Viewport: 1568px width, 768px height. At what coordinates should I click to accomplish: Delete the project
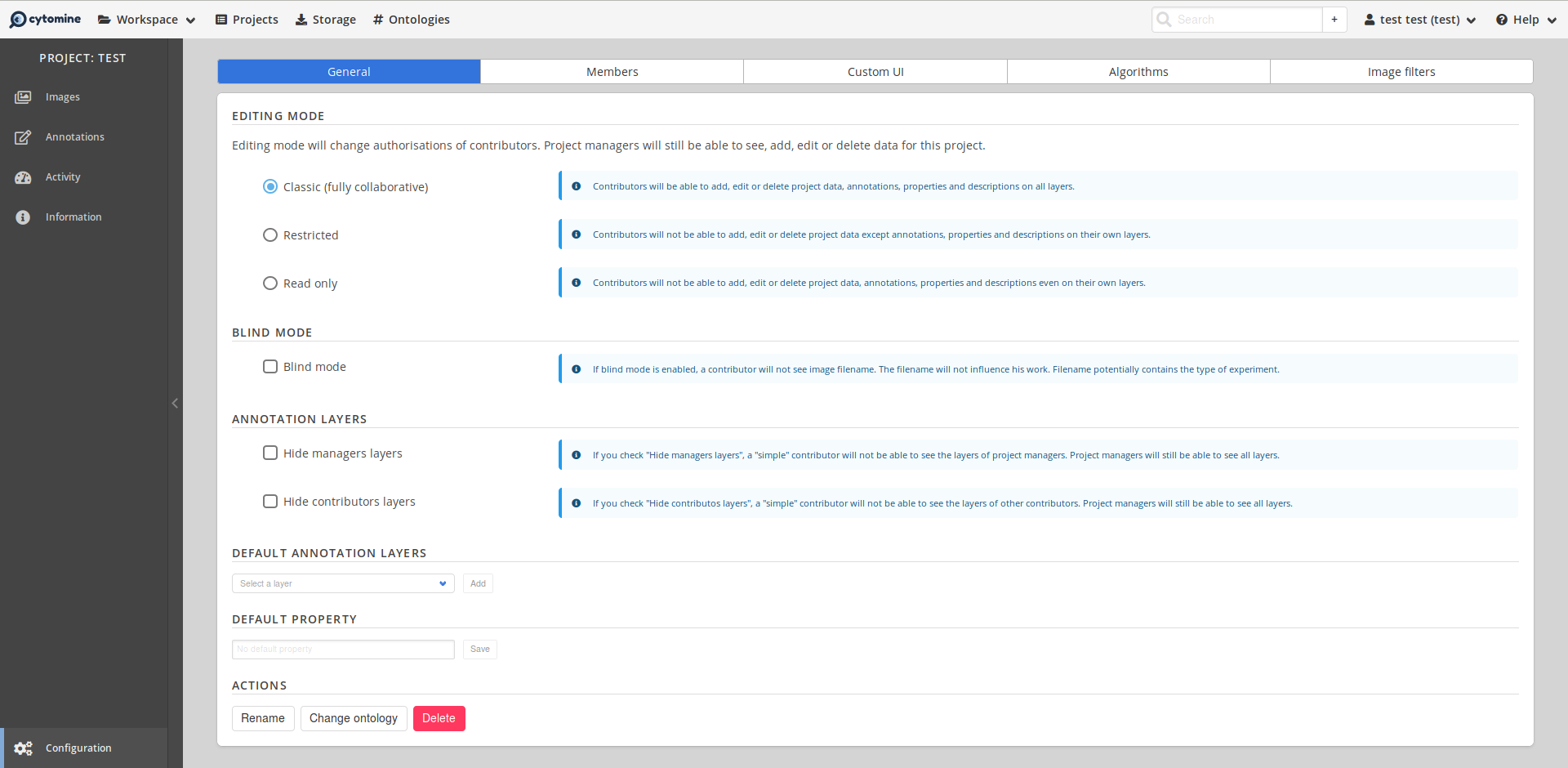[x=439, y=718]
